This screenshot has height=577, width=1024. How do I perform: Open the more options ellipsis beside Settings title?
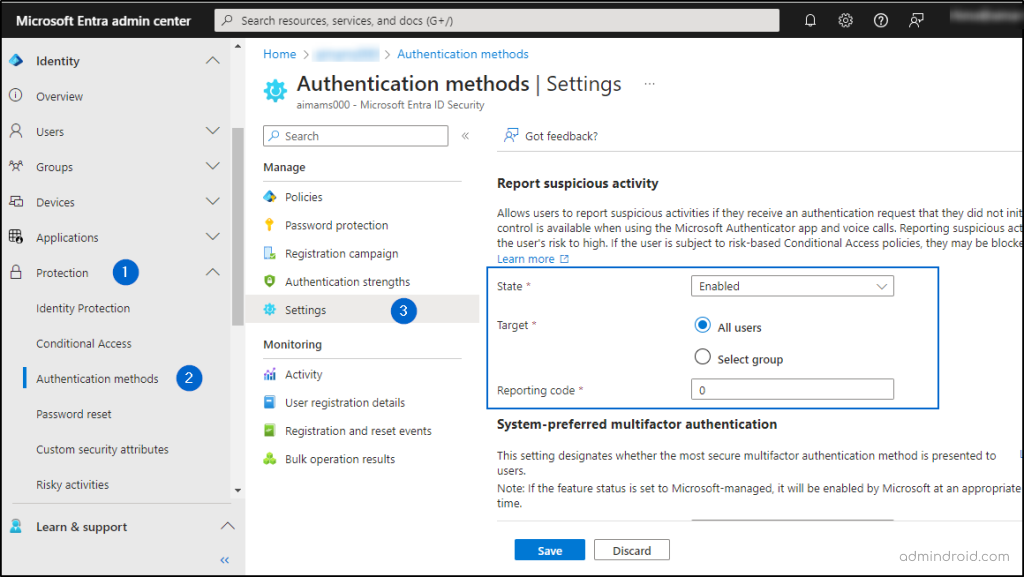pyautogui.click(x=649, y=84)
